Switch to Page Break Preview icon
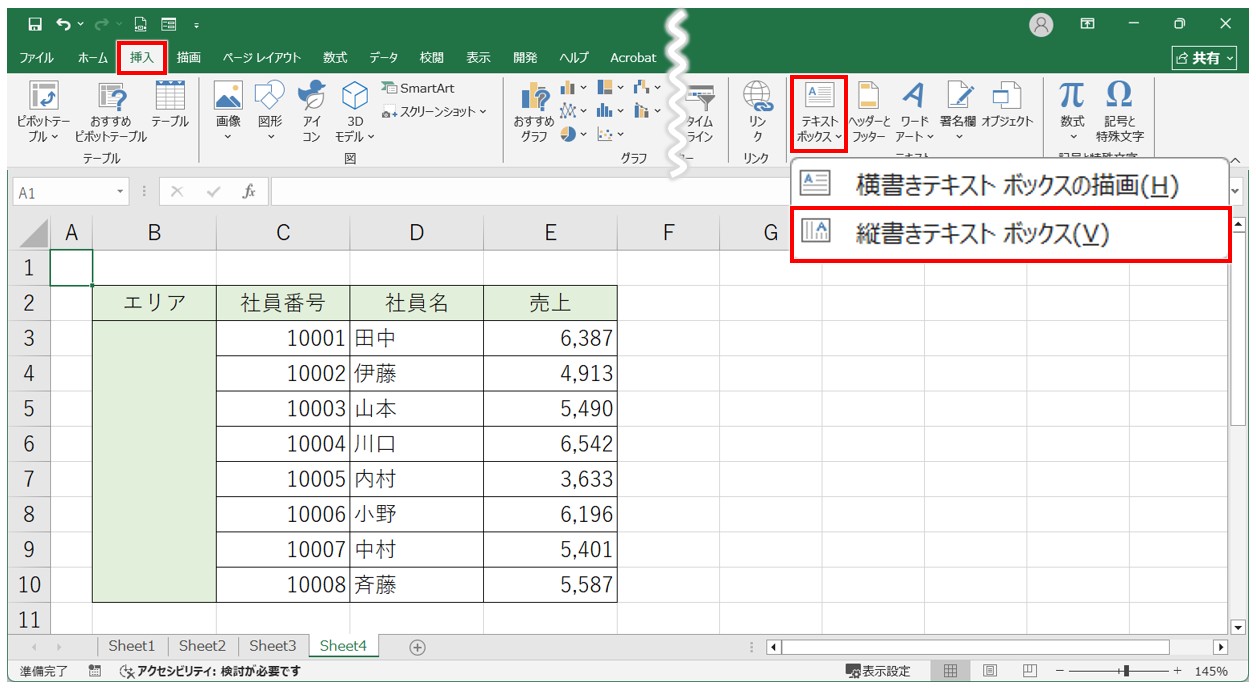The image size is (1256, 690). [x=1029, y=671]
